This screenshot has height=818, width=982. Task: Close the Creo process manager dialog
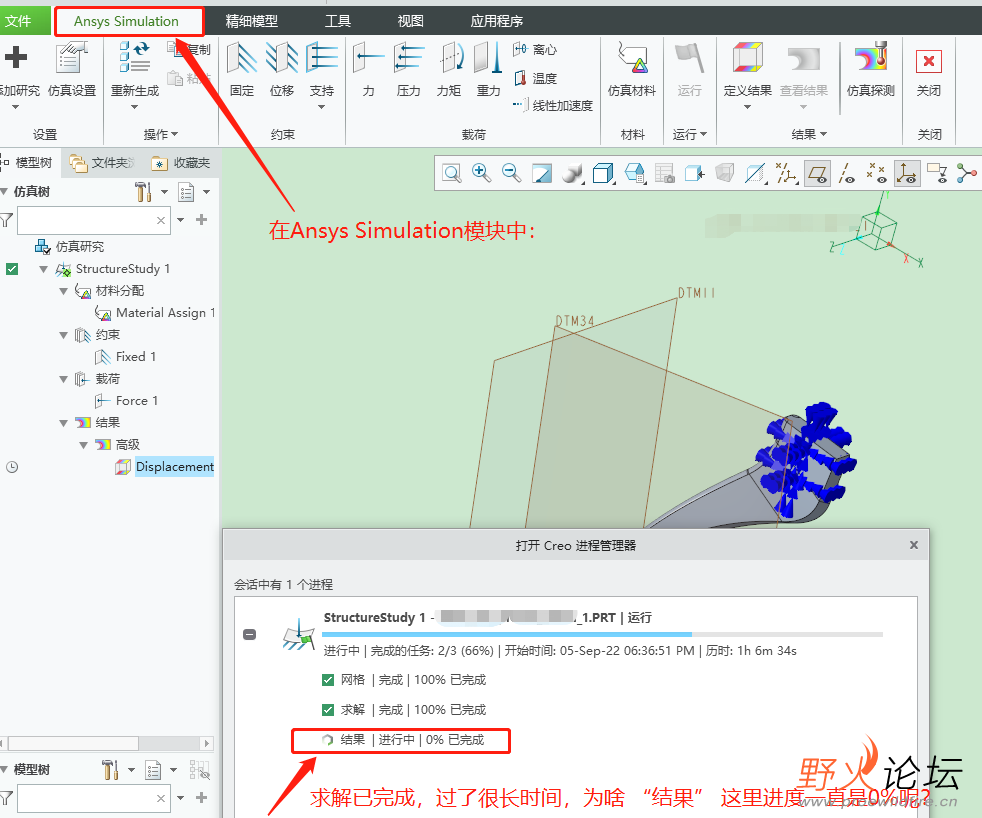coord(914,546)
